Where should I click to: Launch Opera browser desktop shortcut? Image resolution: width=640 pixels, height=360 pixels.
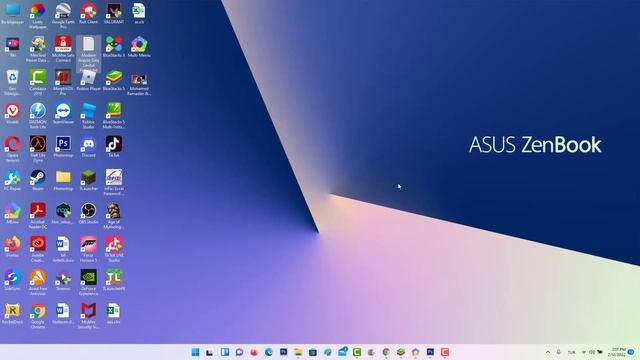point(12,149)
